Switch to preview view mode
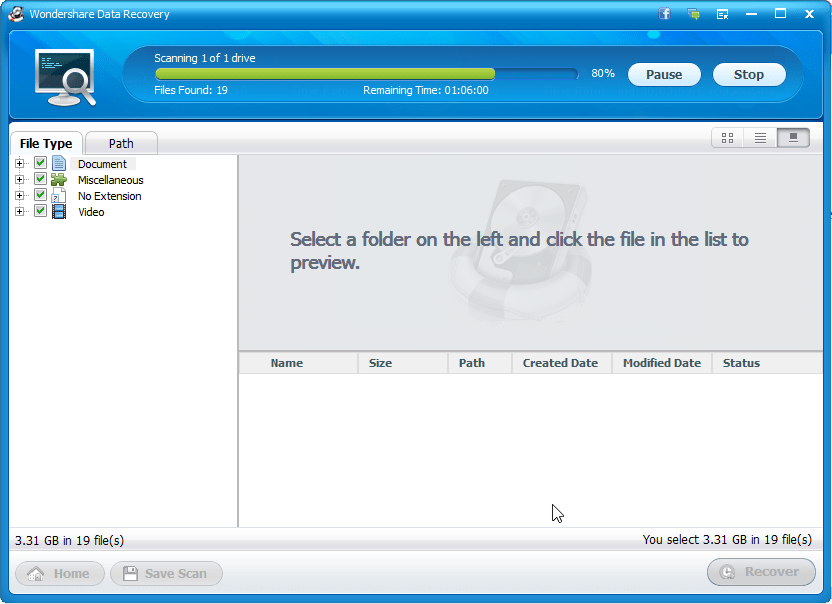 793,138
